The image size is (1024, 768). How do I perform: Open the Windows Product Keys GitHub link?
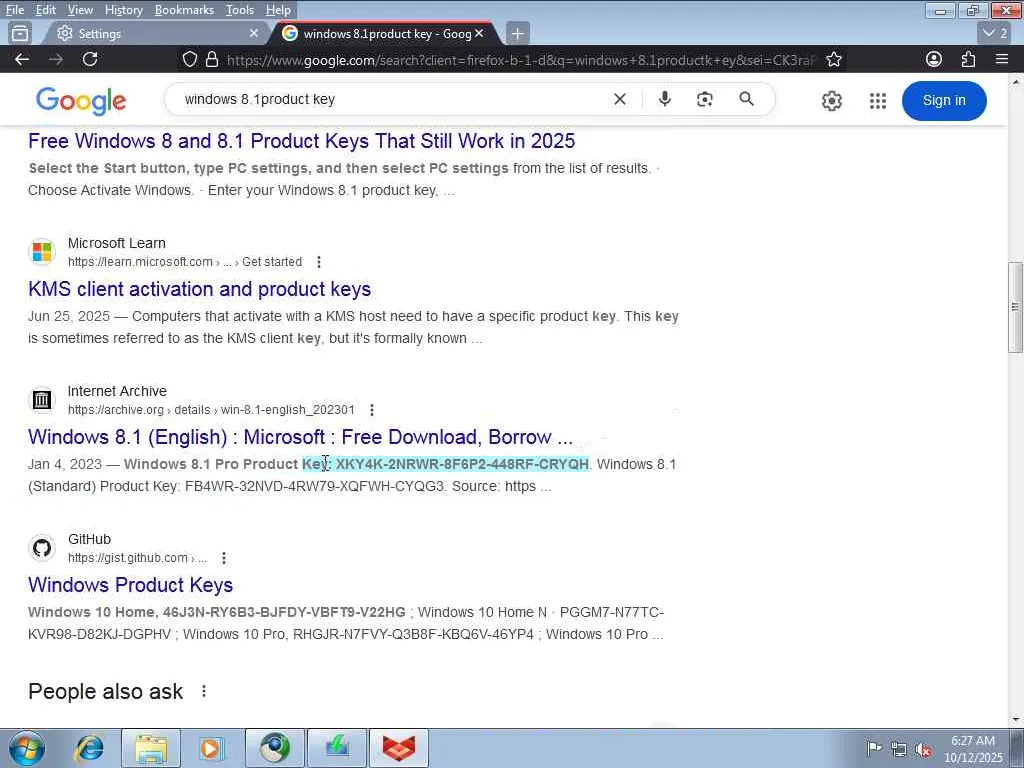(131, 585)
